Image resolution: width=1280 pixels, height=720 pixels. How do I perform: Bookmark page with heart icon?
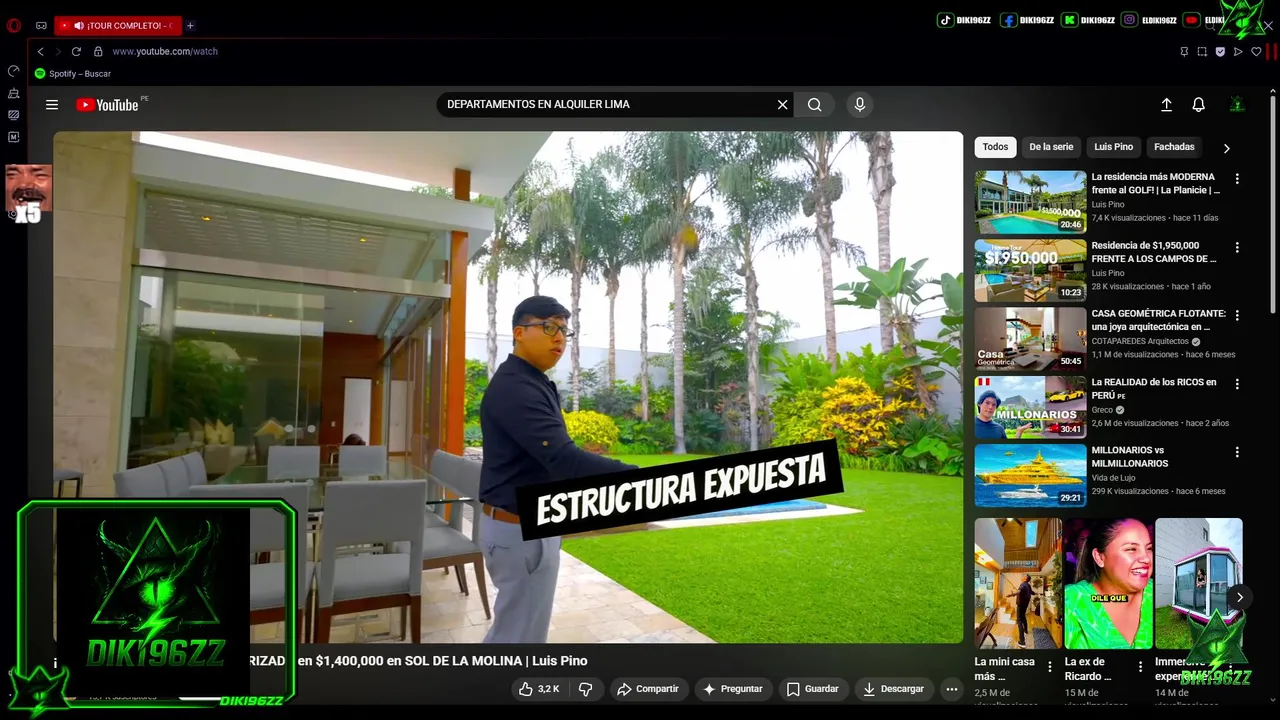coord(1256,51)
